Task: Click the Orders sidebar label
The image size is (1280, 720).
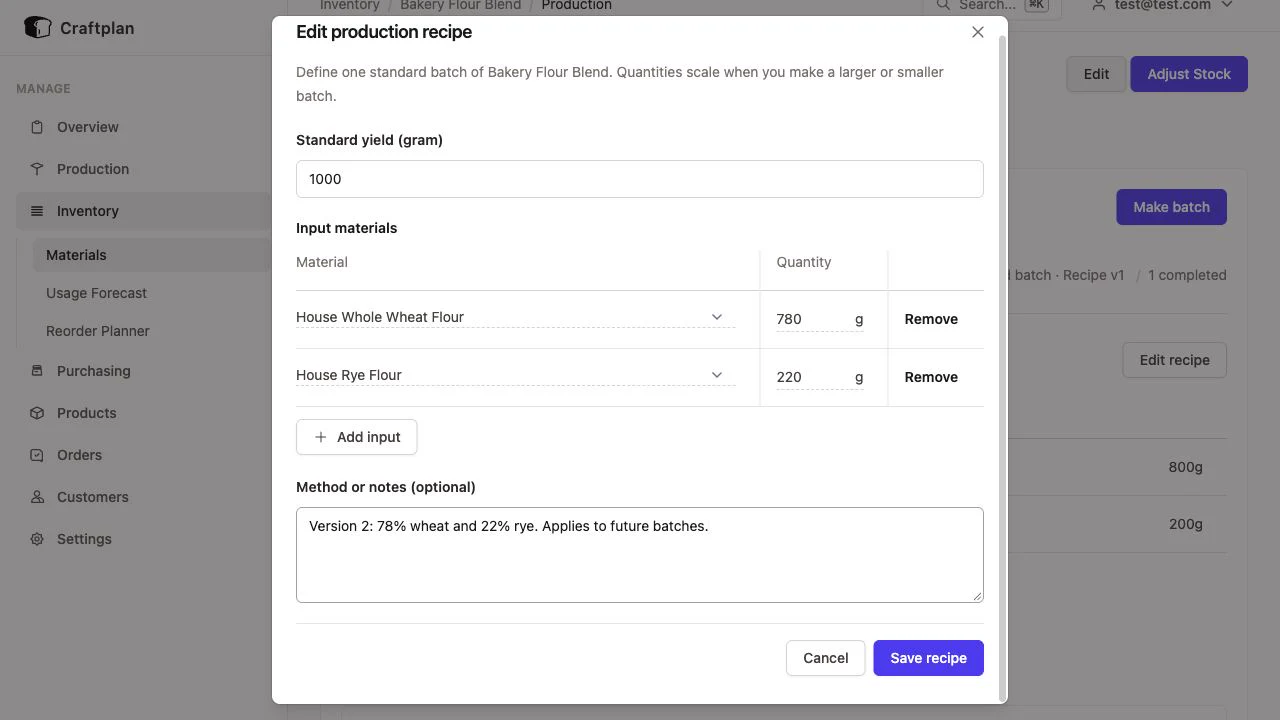Action: (x=80, y=455)
